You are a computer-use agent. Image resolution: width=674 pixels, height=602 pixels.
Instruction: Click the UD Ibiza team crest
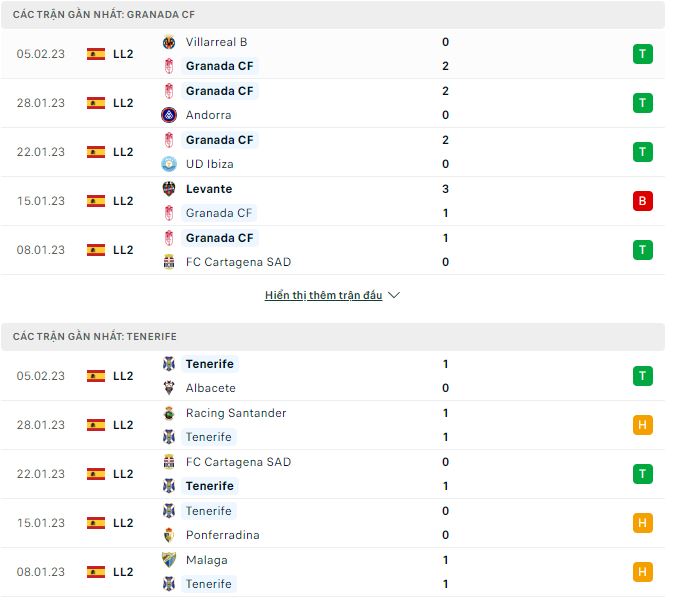[x=169, y=164]
